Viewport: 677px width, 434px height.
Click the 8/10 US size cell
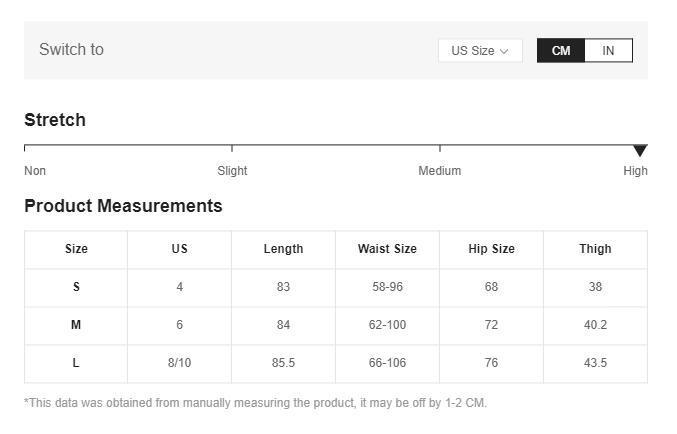(x=179, y=363)
